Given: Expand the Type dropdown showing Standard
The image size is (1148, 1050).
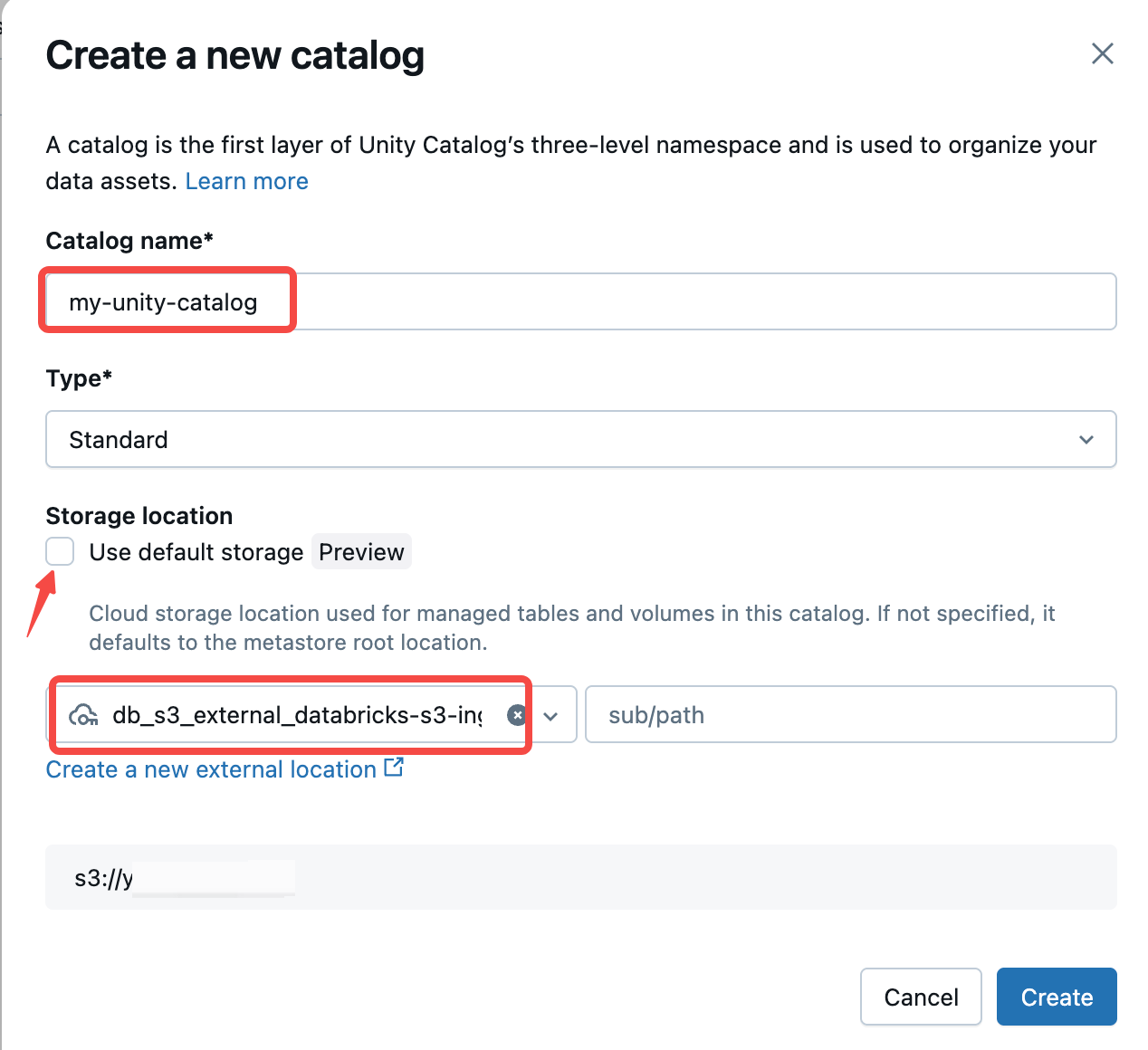Looking at the screenshot, I should pos(1086,439).
